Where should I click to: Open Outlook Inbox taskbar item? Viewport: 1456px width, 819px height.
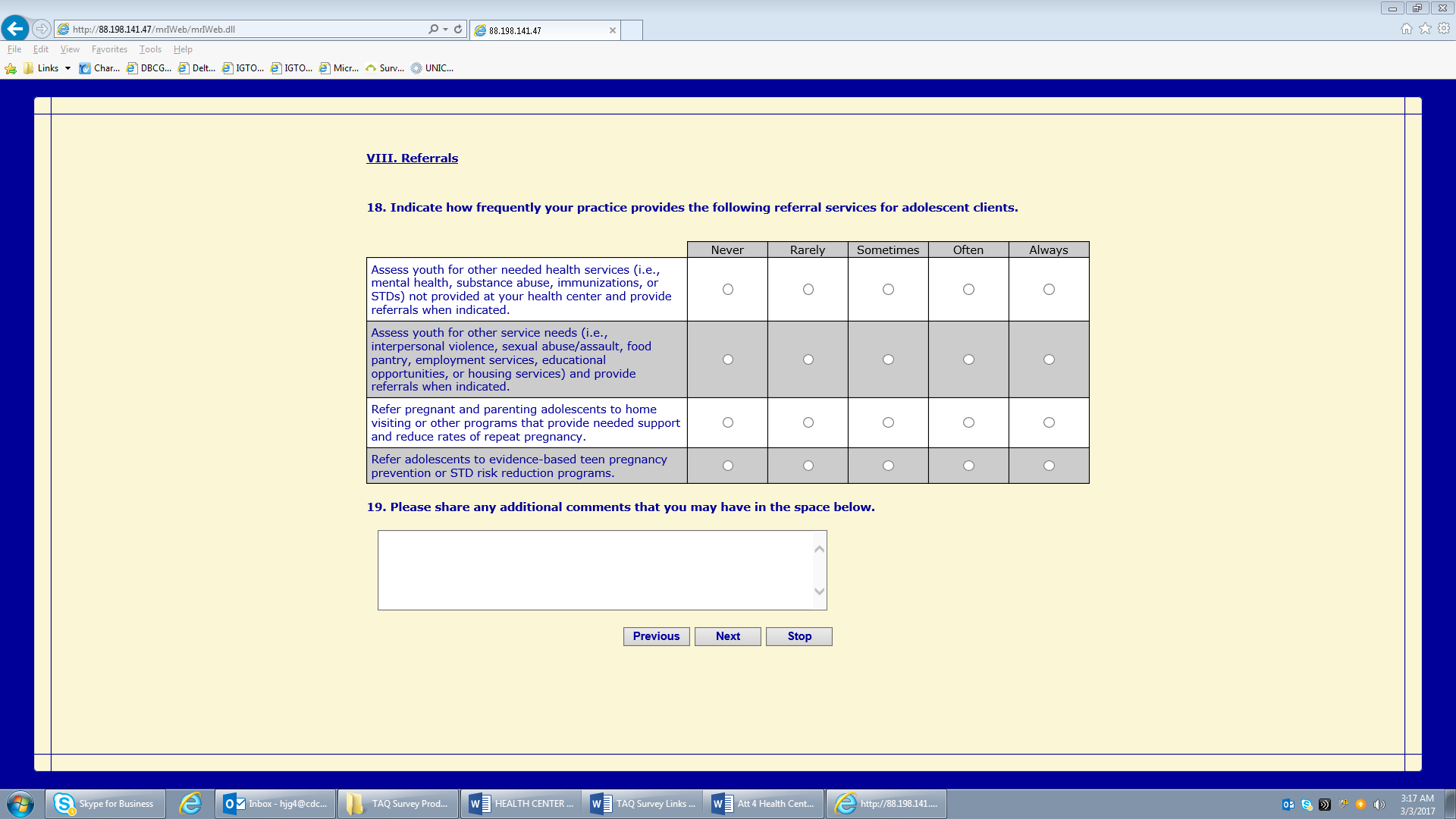[276, 804]
